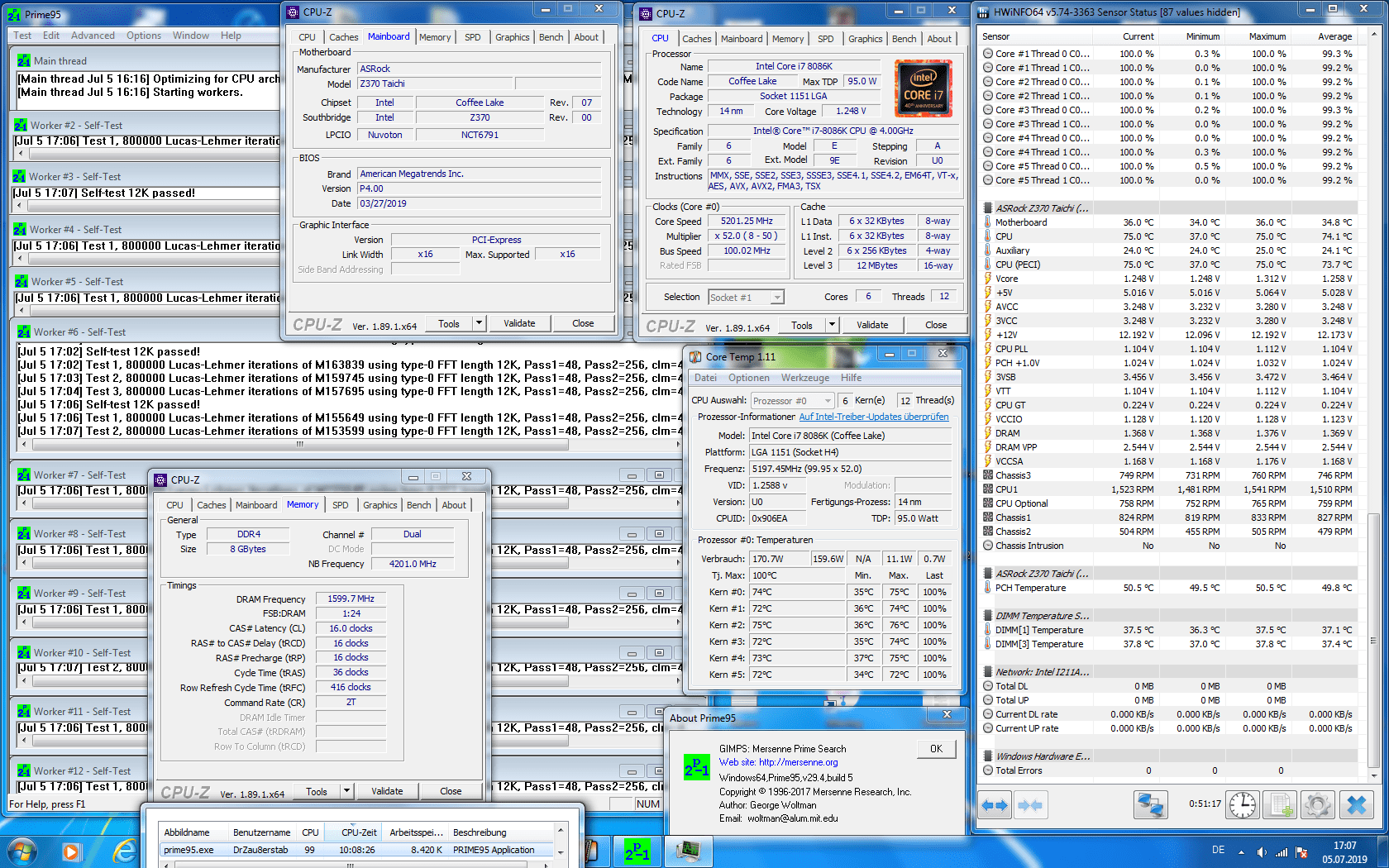Switch to SPD tab in Memory CPU-Z window
1389x868 pixels.
341,505
